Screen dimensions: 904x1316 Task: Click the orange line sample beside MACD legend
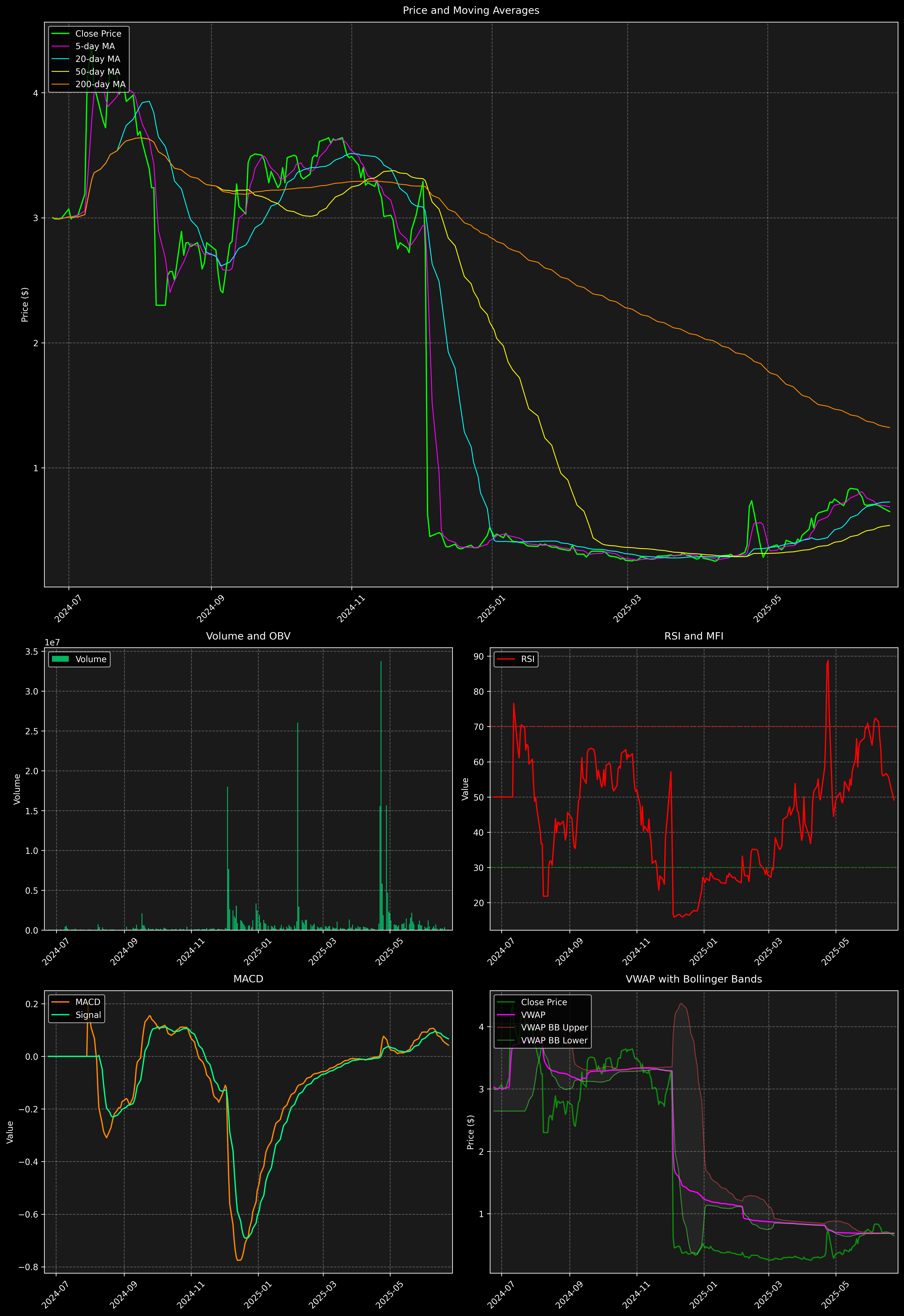pyautogui.click(x=60, y=1002)
